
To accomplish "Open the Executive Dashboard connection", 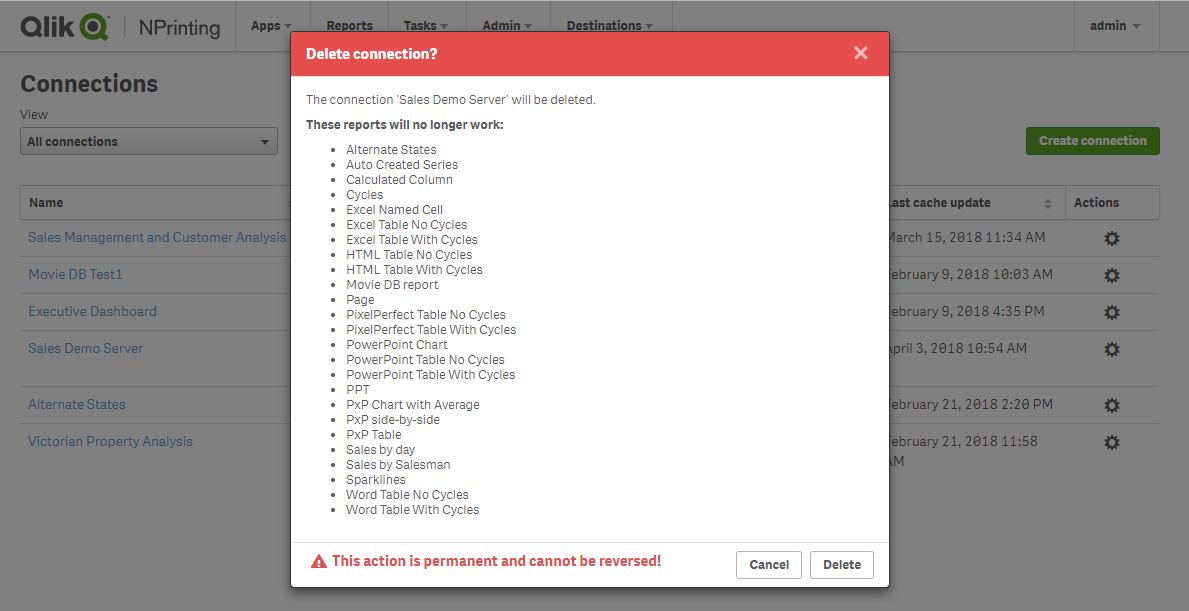I will coord(93,312).
